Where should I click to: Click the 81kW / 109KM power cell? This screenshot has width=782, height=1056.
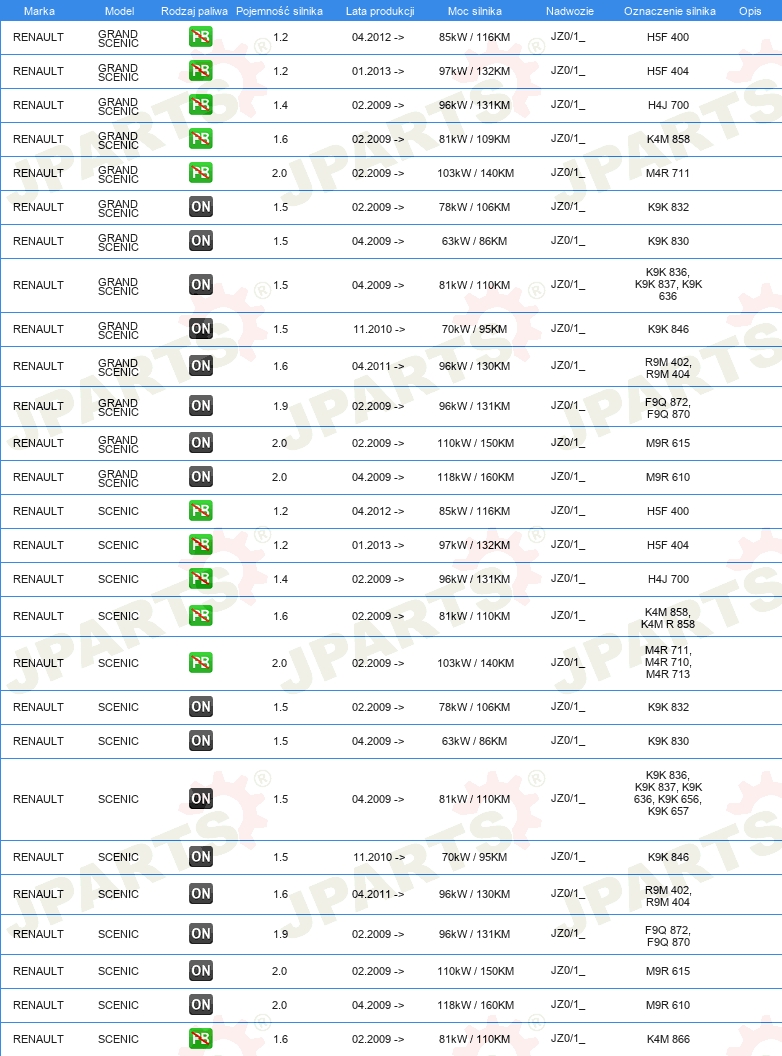pyautogui.click(x=474, y=139)
